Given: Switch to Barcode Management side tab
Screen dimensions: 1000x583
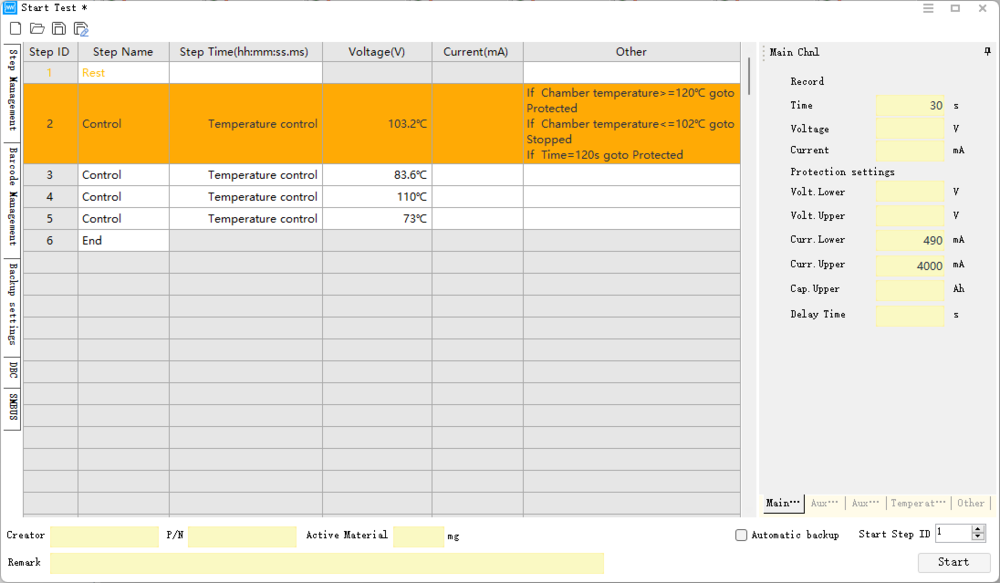Looking at the screenshot, I should pos(13,196).
